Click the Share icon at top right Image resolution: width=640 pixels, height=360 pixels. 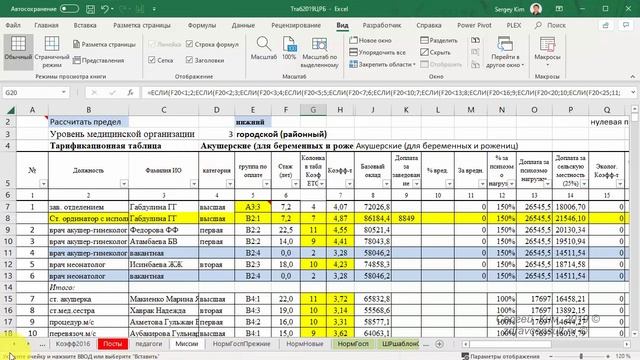coord(605,25)
